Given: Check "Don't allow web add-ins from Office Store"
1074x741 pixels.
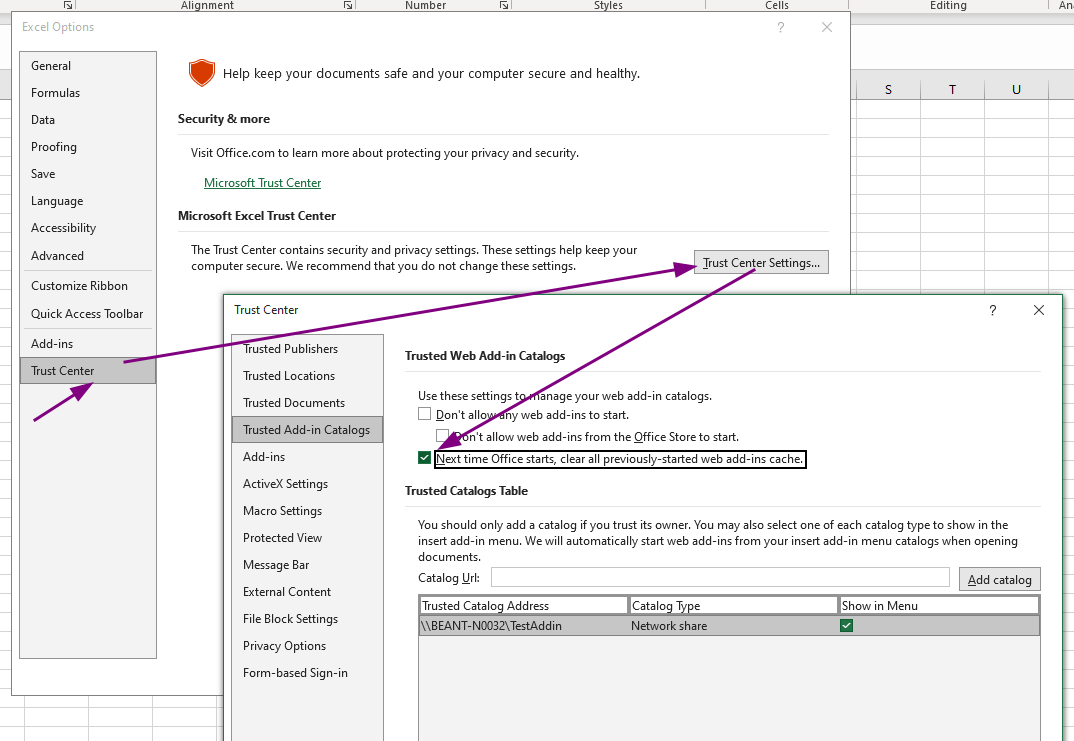Looking at the screenshot, I should pyautogui.click(x=443, y=436).
